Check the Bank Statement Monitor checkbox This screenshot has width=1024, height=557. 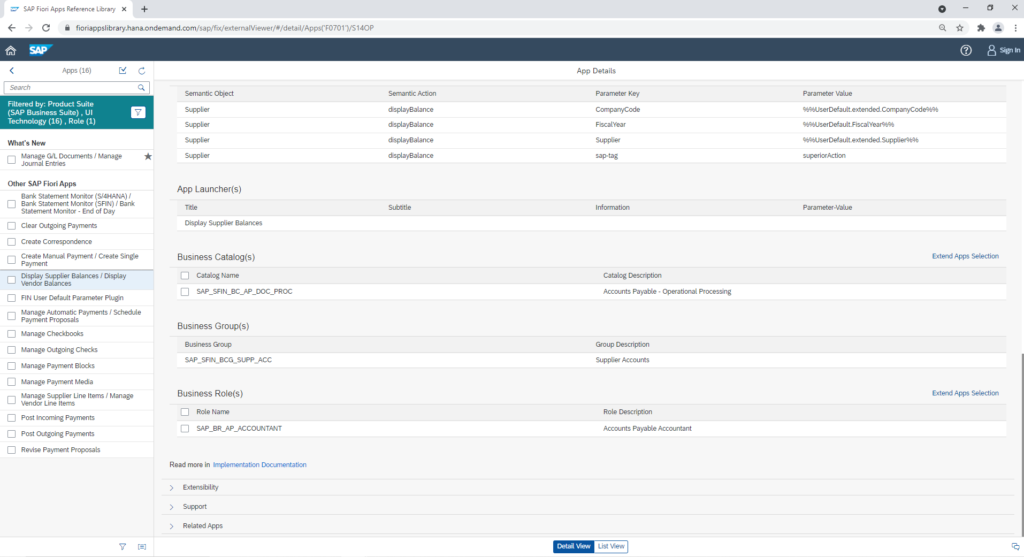[x=12, y=204]
